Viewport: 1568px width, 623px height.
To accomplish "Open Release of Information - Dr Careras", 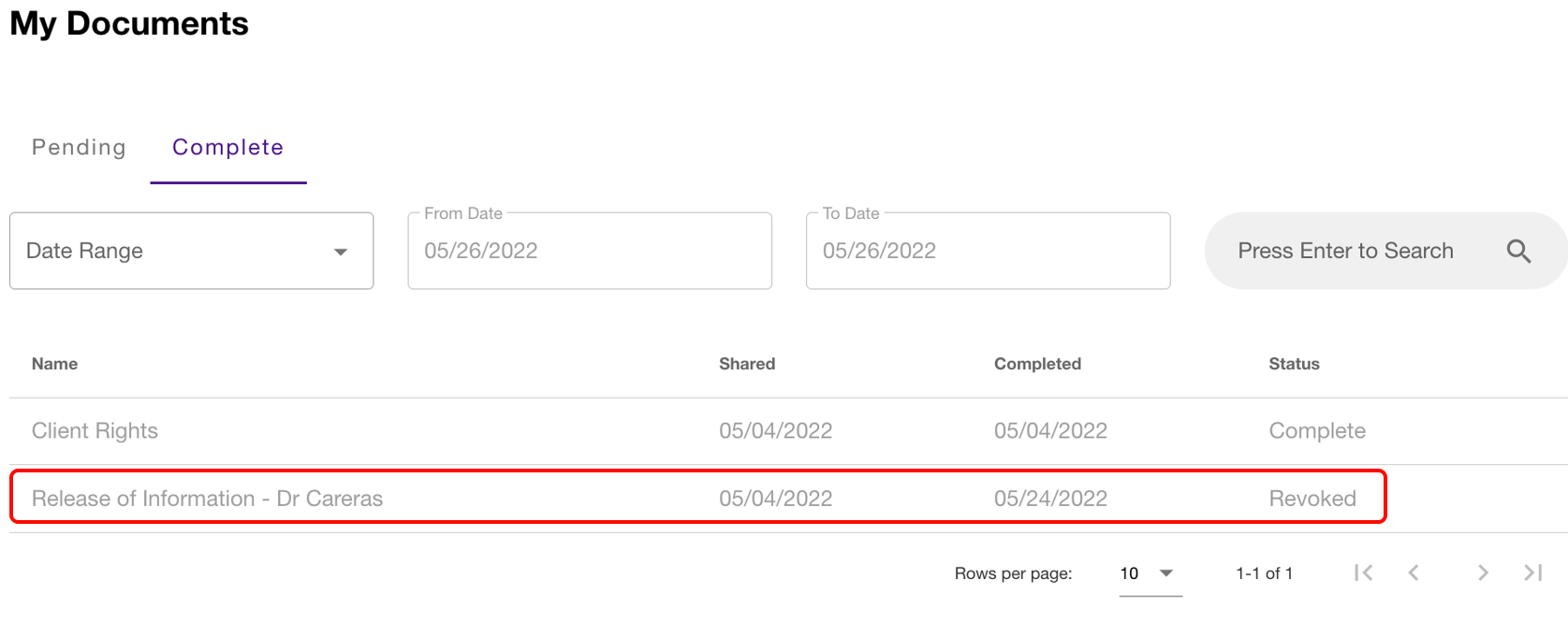I will (207, 499).
